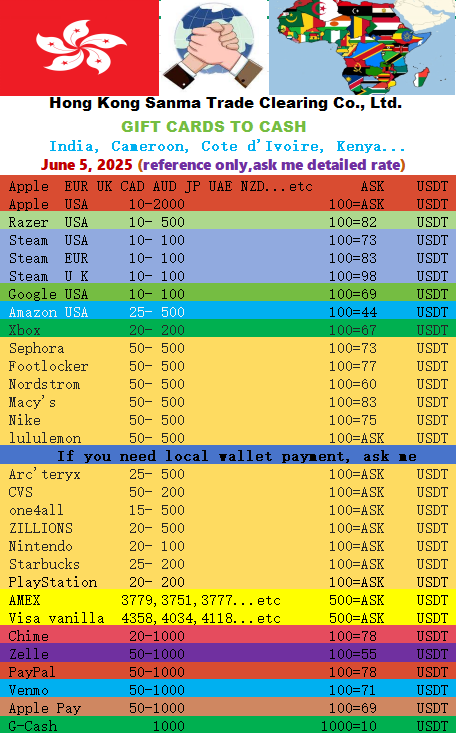Click the 'Visa vanilla' label
This screenshot has height=733, width=456.
point(56,618)
